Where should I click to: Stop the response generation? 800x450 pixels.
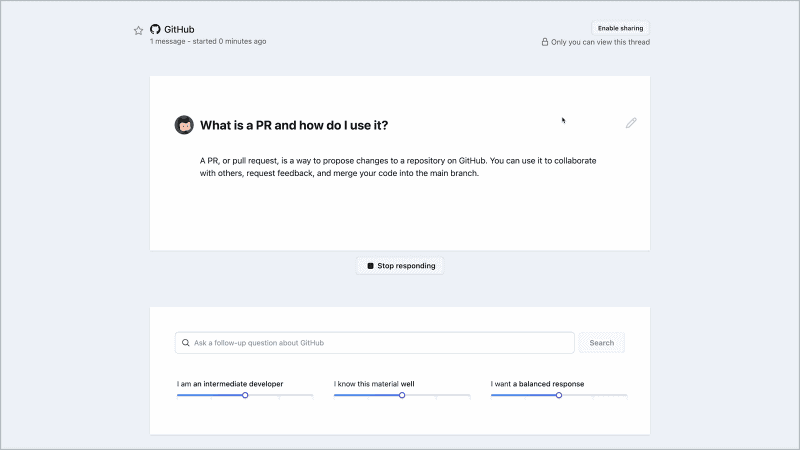pyautogui.click(x=401, y=266)
